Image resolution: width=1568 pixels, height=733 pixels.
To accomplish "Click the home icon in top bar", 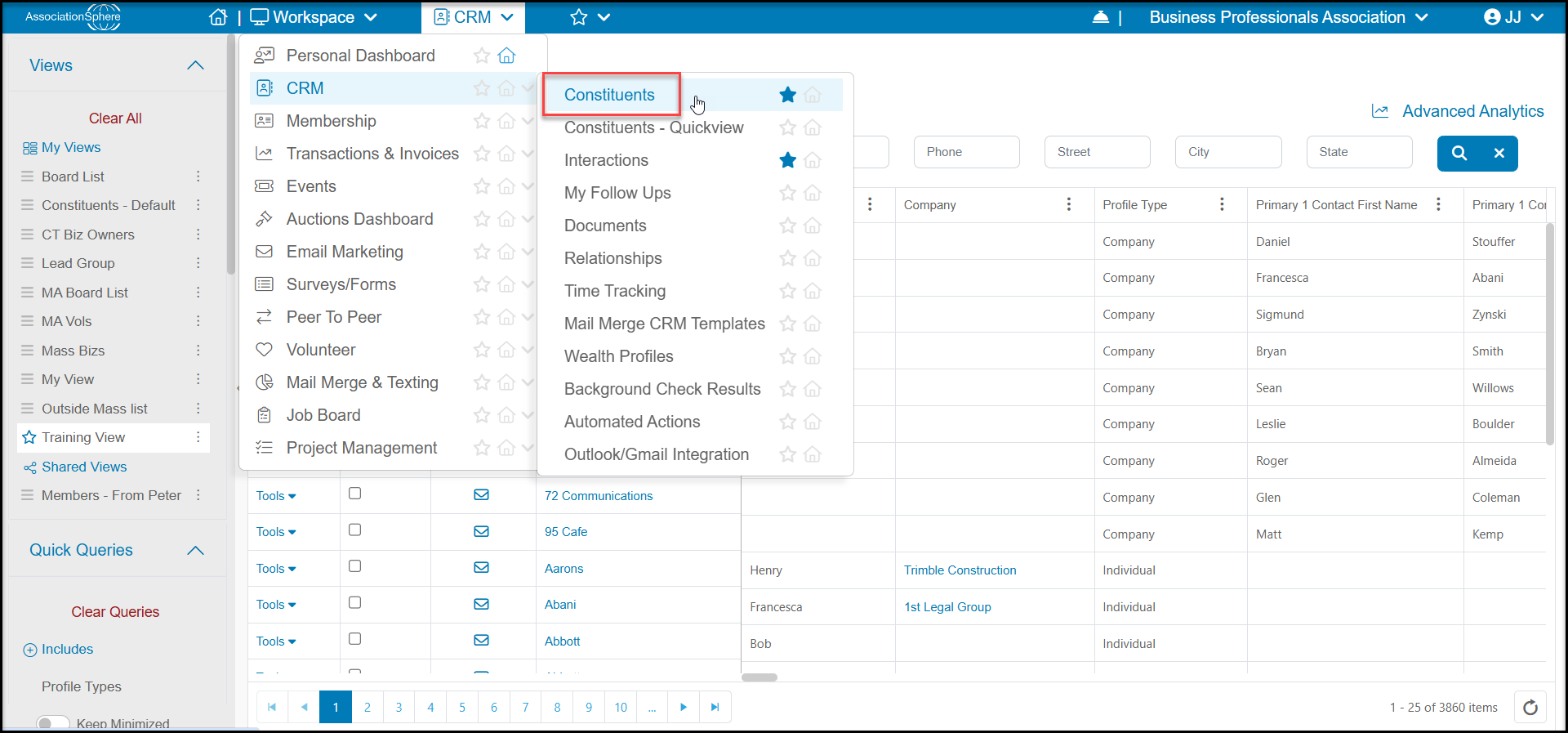I will click(218, 17).
